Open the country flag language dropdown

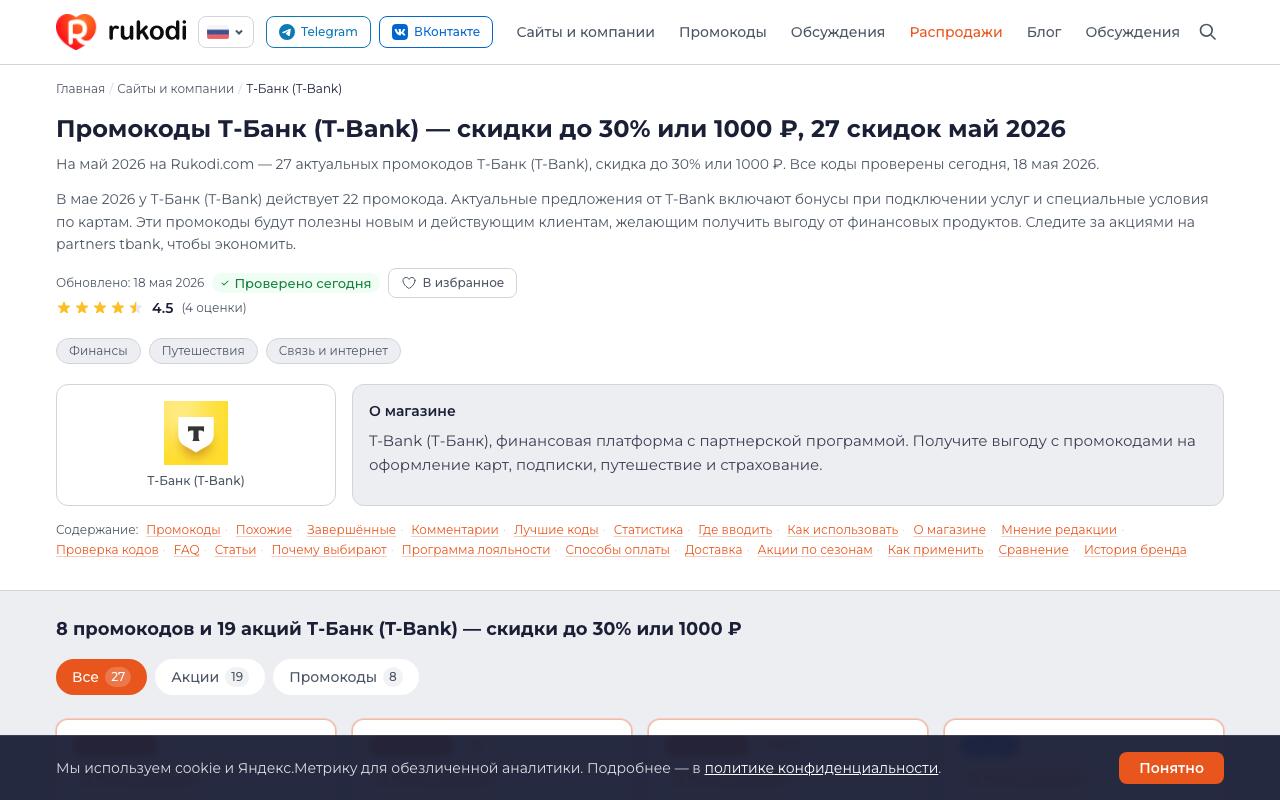226,32
